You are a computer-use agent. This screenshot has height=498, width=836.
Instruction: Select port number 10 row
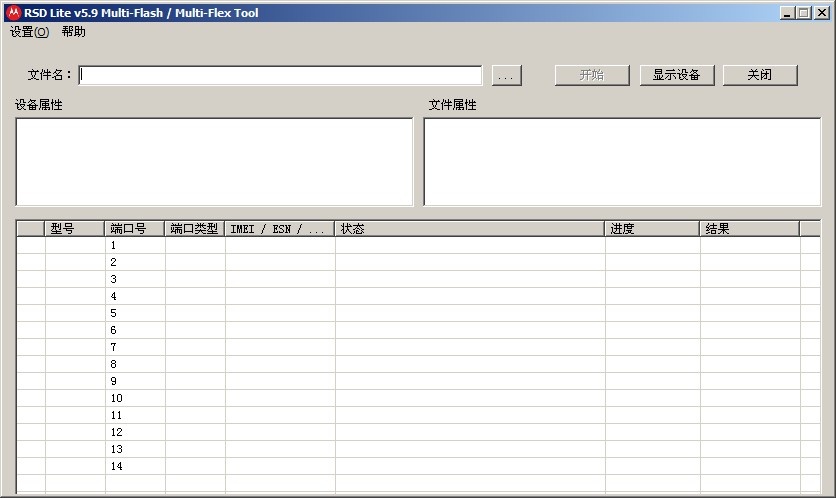click(x=419, y=398)
